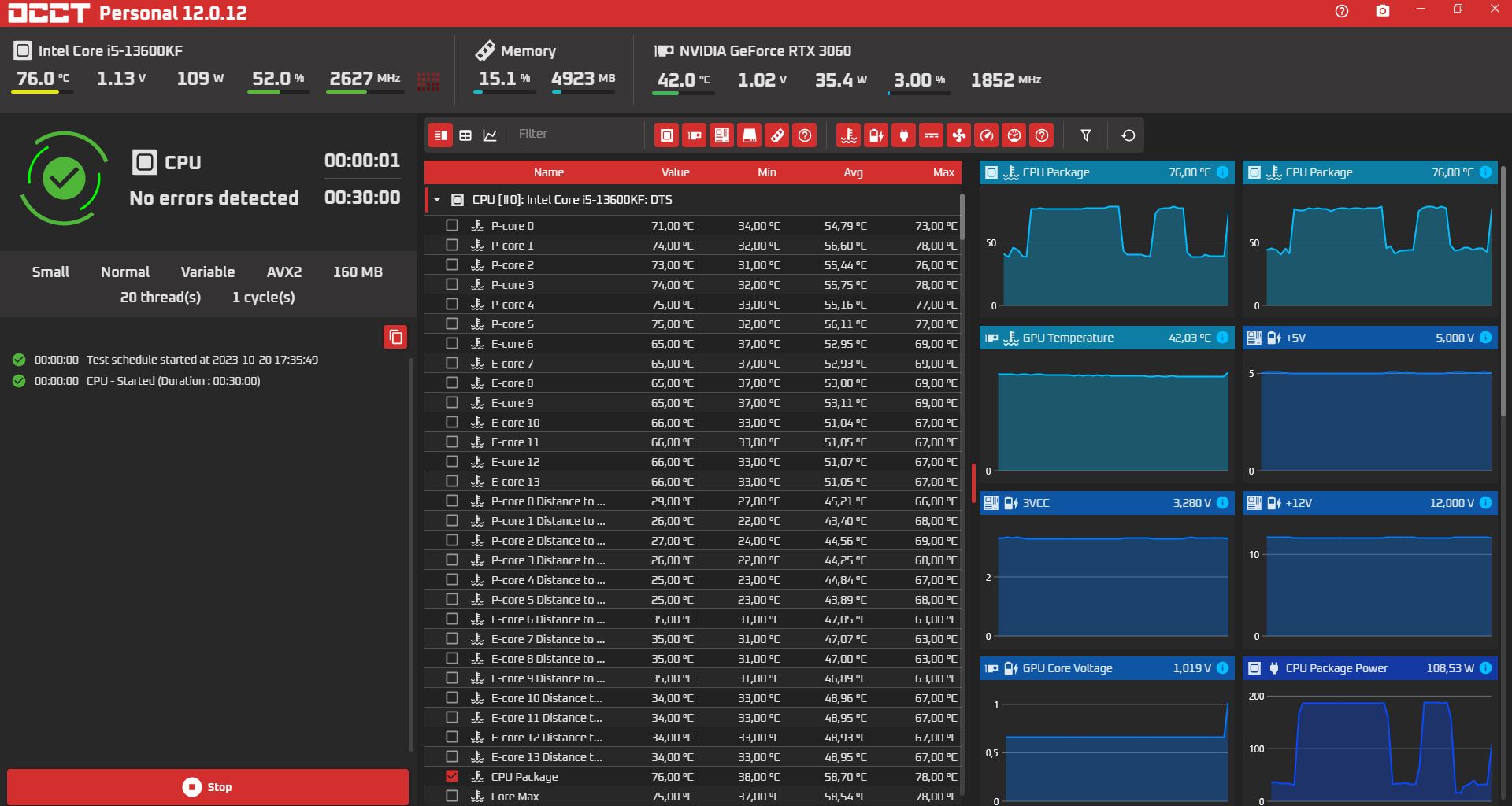The width and height of the screenshot is (1512, 806).
Task: Click the sensor table vertical scrollbar
Action: (x=962, y=217)
